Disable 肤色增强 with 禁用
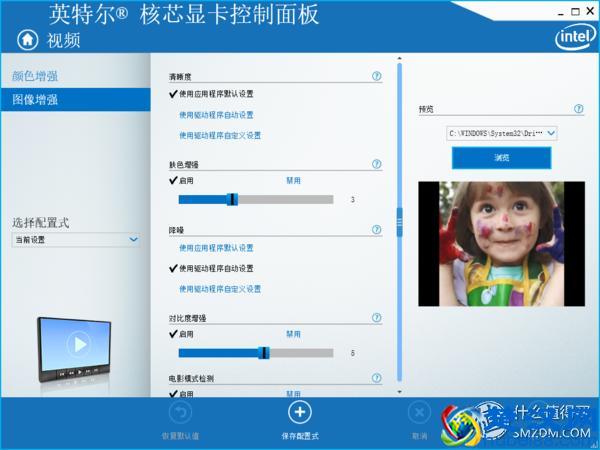 293,180
